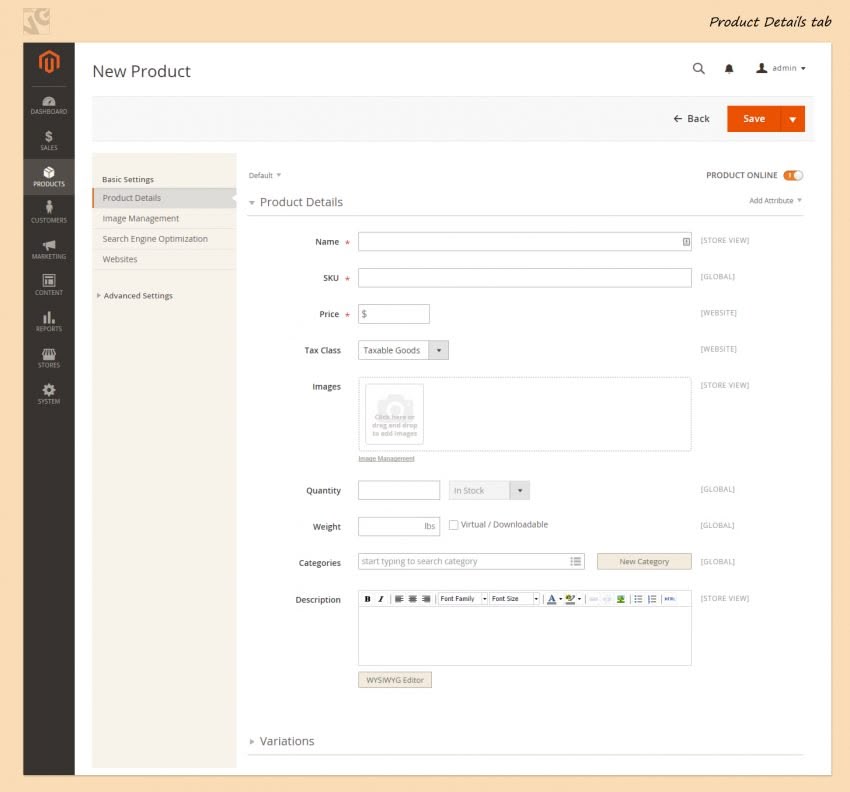Open notifications bell
Image resolution: width=850 pixels, height=792 pixels.
point(729,68)
